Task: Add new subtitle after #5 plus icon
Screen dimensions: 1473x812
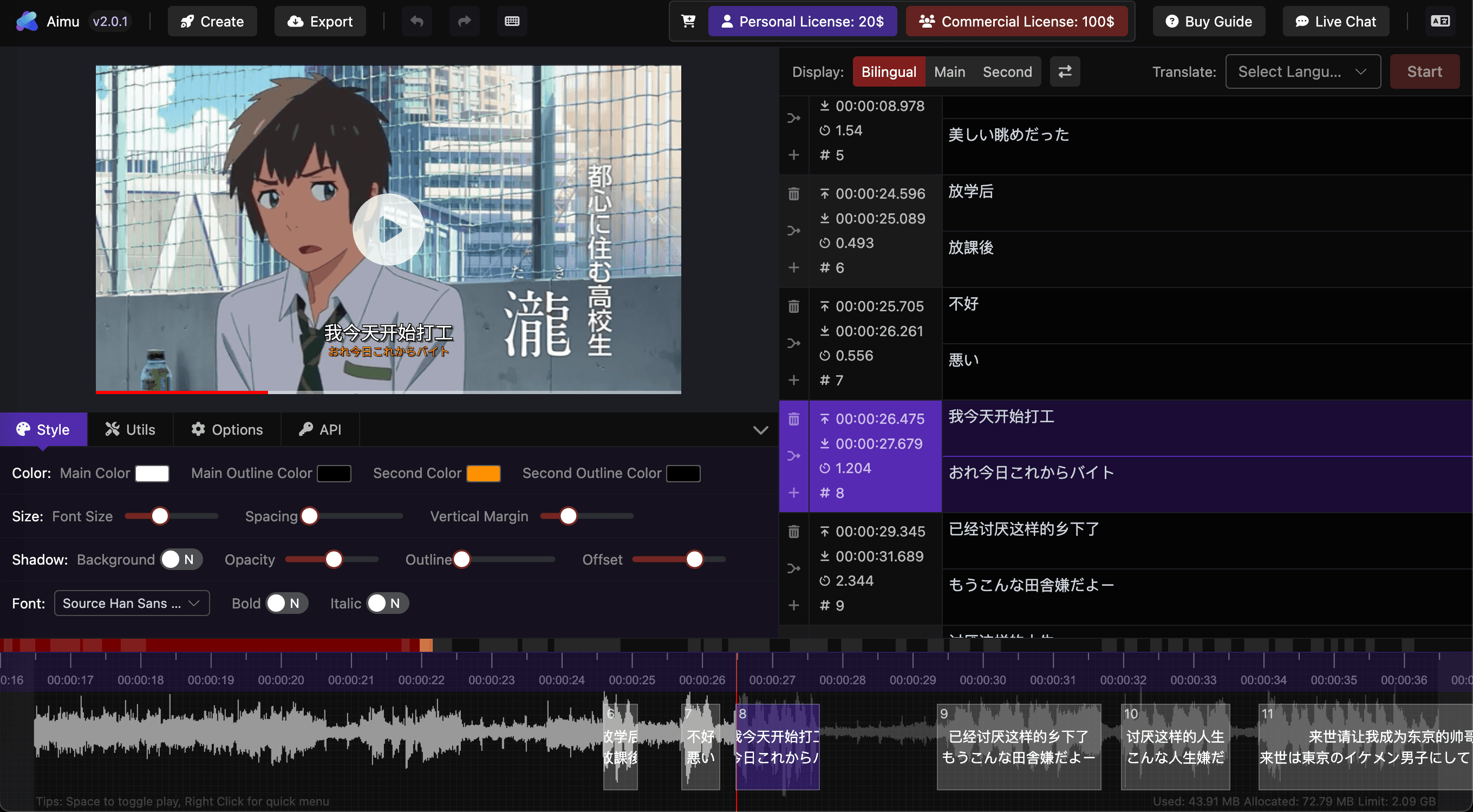Action: 794,155
